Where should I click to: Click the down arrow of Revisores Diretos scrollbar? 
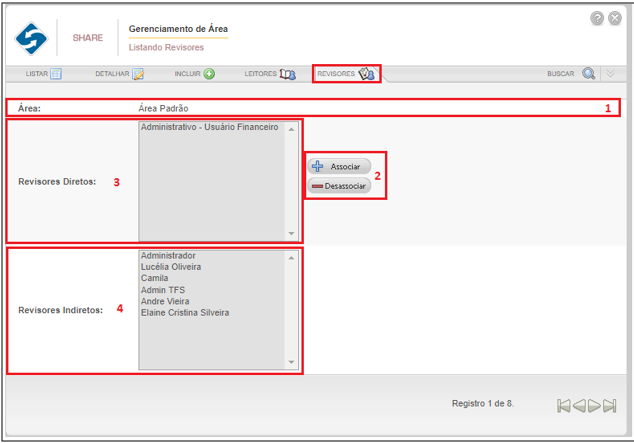pos(291,234)
